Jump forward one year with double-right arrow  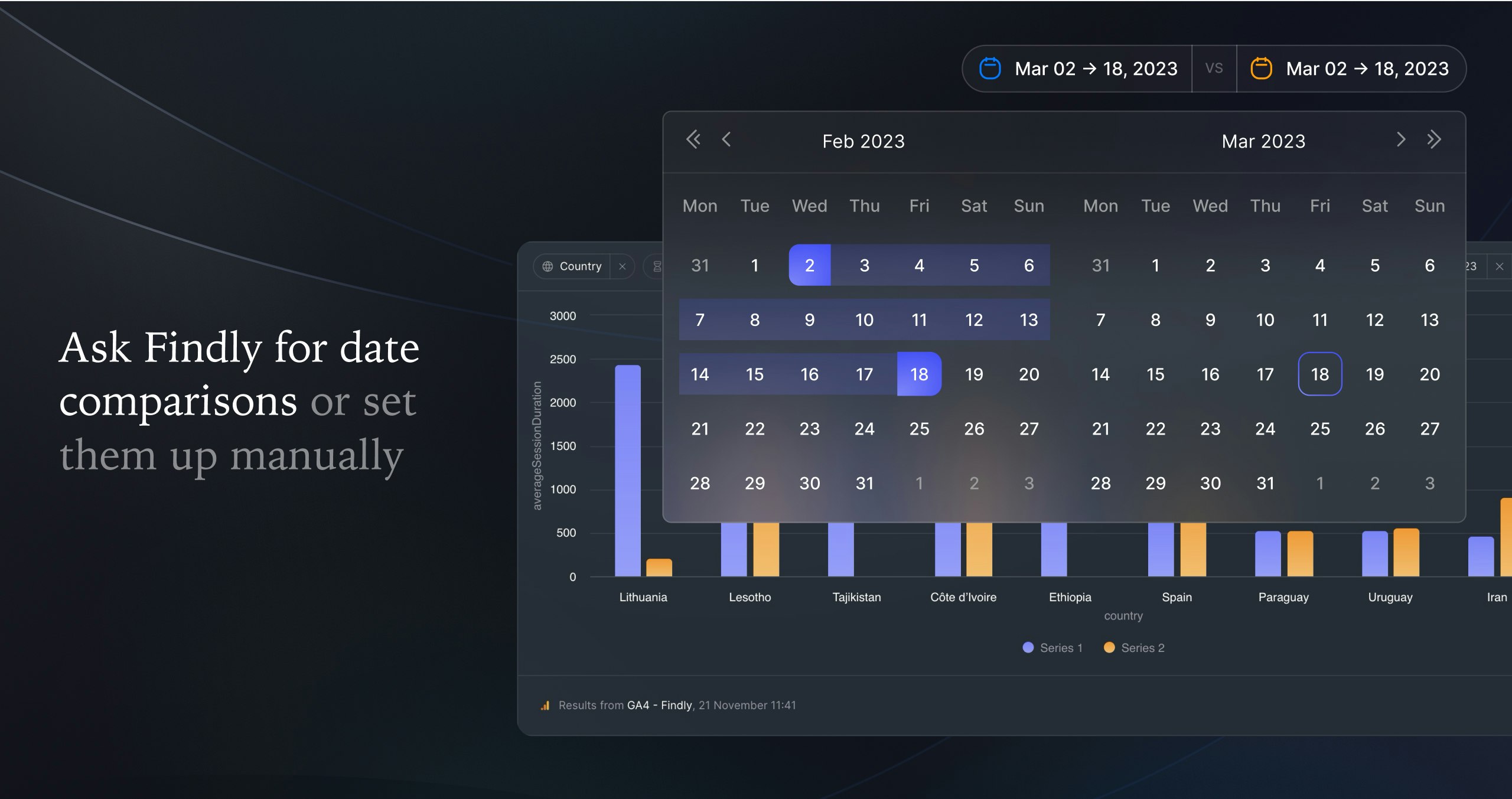(x=1433, y=139)
